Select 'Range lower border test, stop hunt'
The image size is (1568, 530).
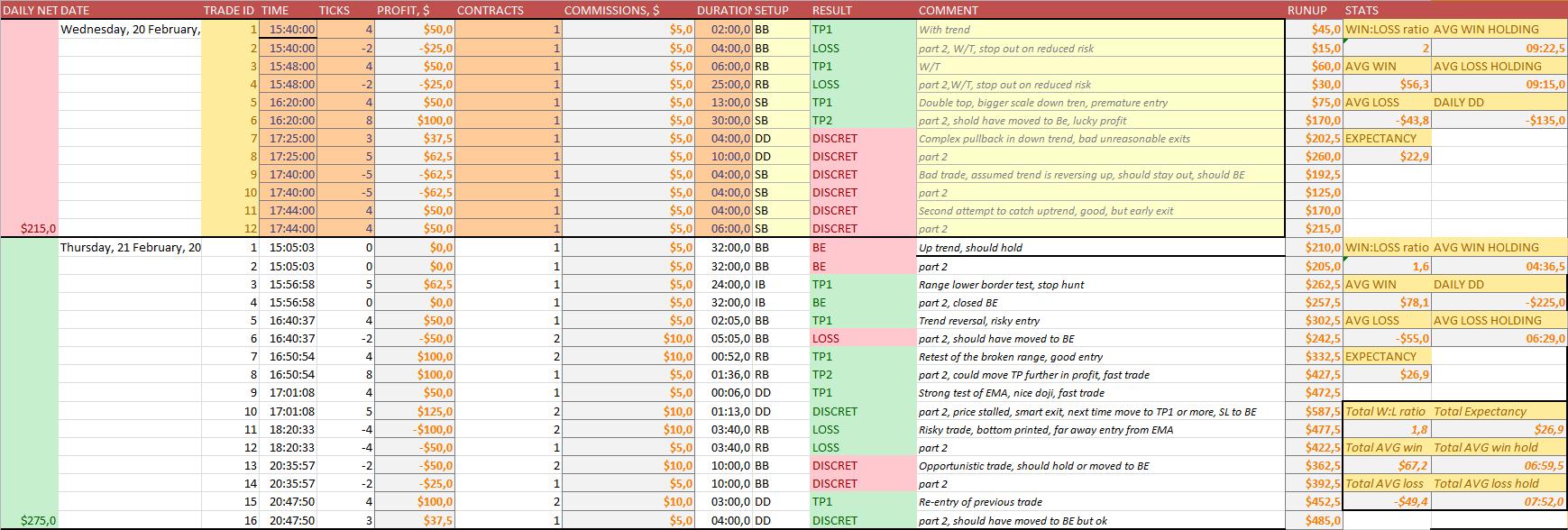tap(1101, 284)
